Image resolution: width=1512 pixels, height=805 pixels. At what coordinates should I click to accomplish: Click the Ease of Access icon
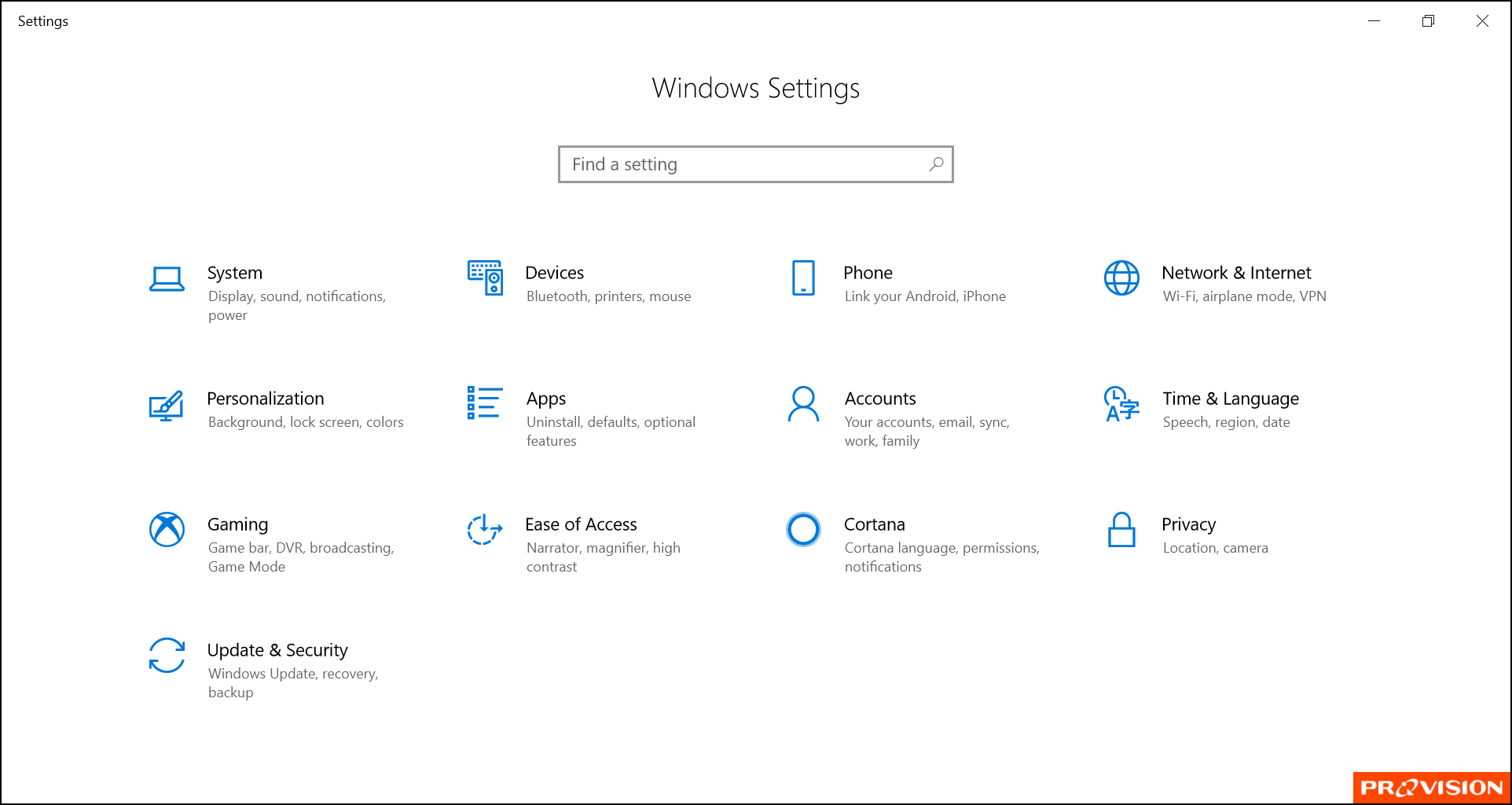pyautogui.click(x=485, y=529)
